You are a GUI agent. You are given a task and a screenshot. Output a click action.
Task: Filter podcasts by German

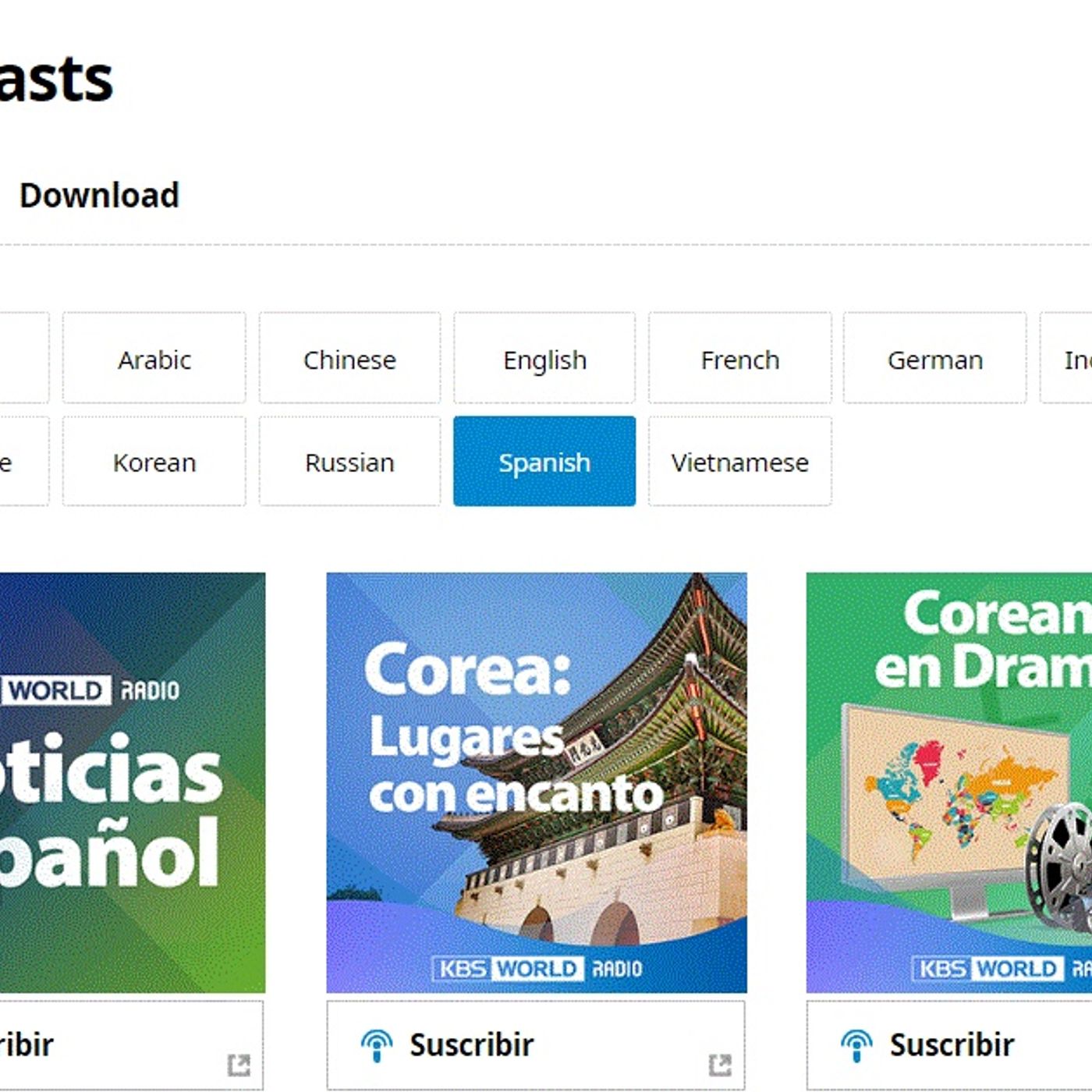click(934, 358)
